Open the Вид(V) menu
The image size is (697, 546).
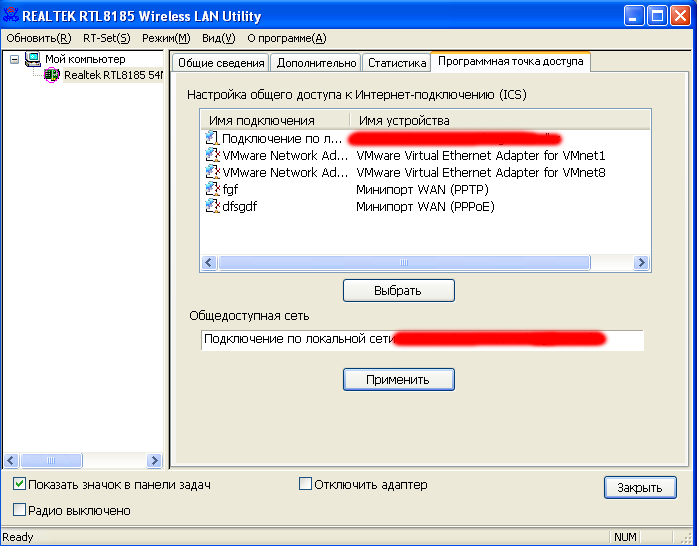click(218, 39)
